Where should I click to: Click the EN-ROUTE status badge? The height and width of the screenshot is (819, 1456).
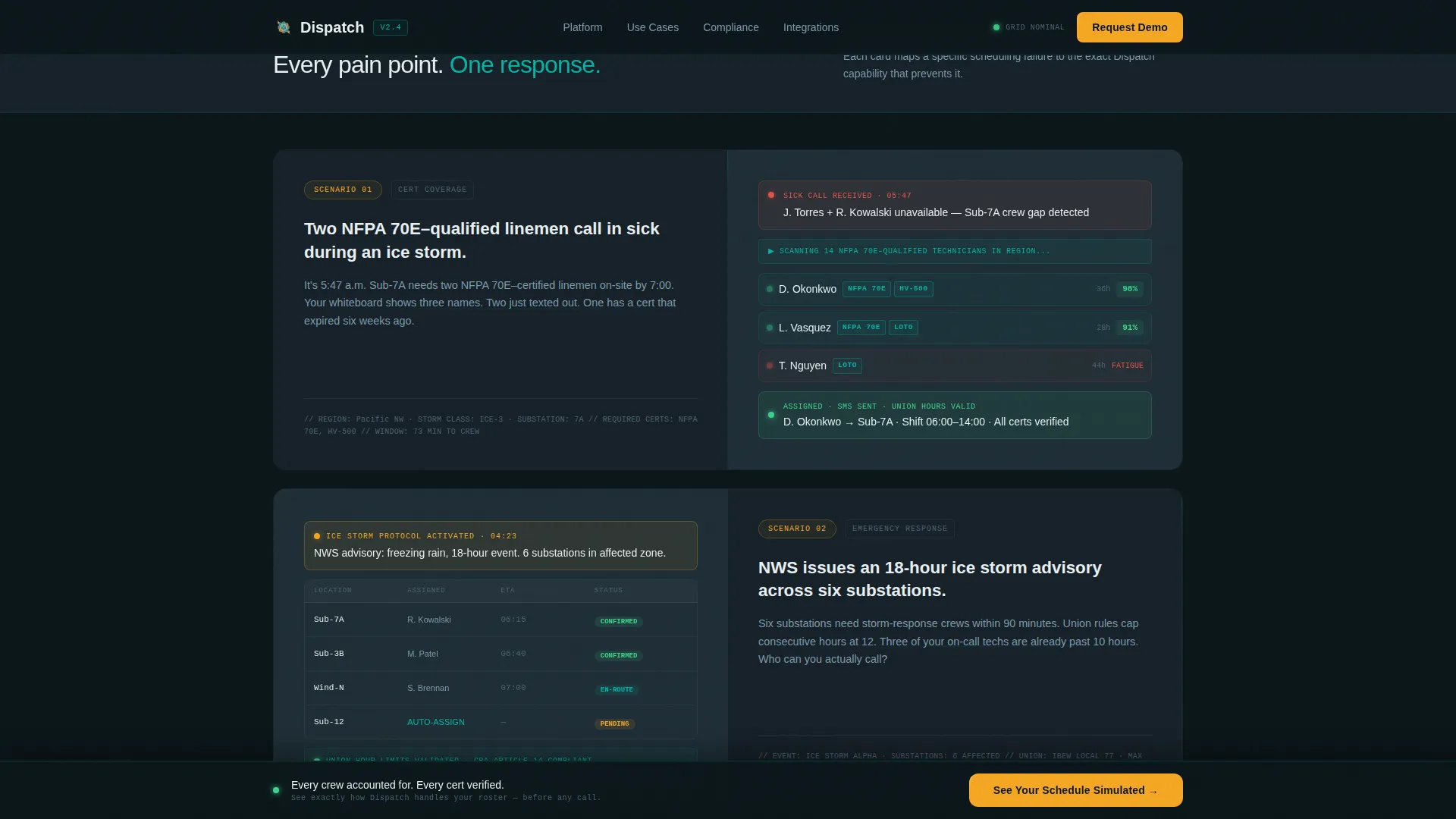pyautogui.click(x=617, y=690)
